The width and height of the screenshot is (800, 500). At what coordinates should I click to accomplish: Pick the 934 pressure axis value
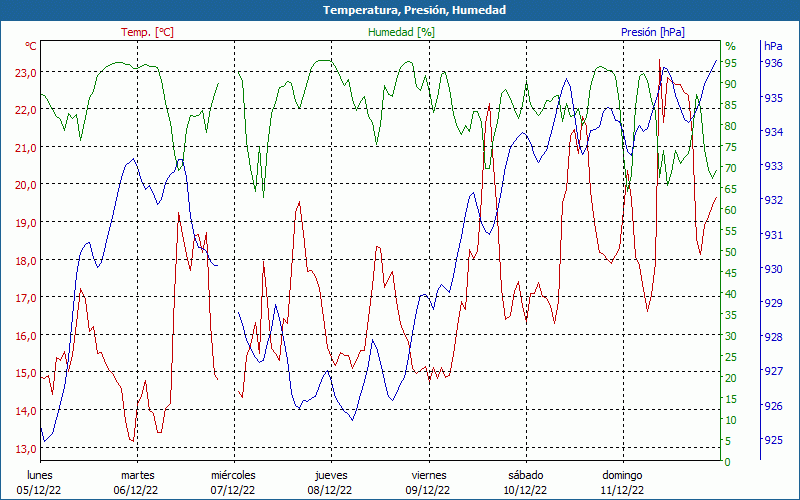772,132
